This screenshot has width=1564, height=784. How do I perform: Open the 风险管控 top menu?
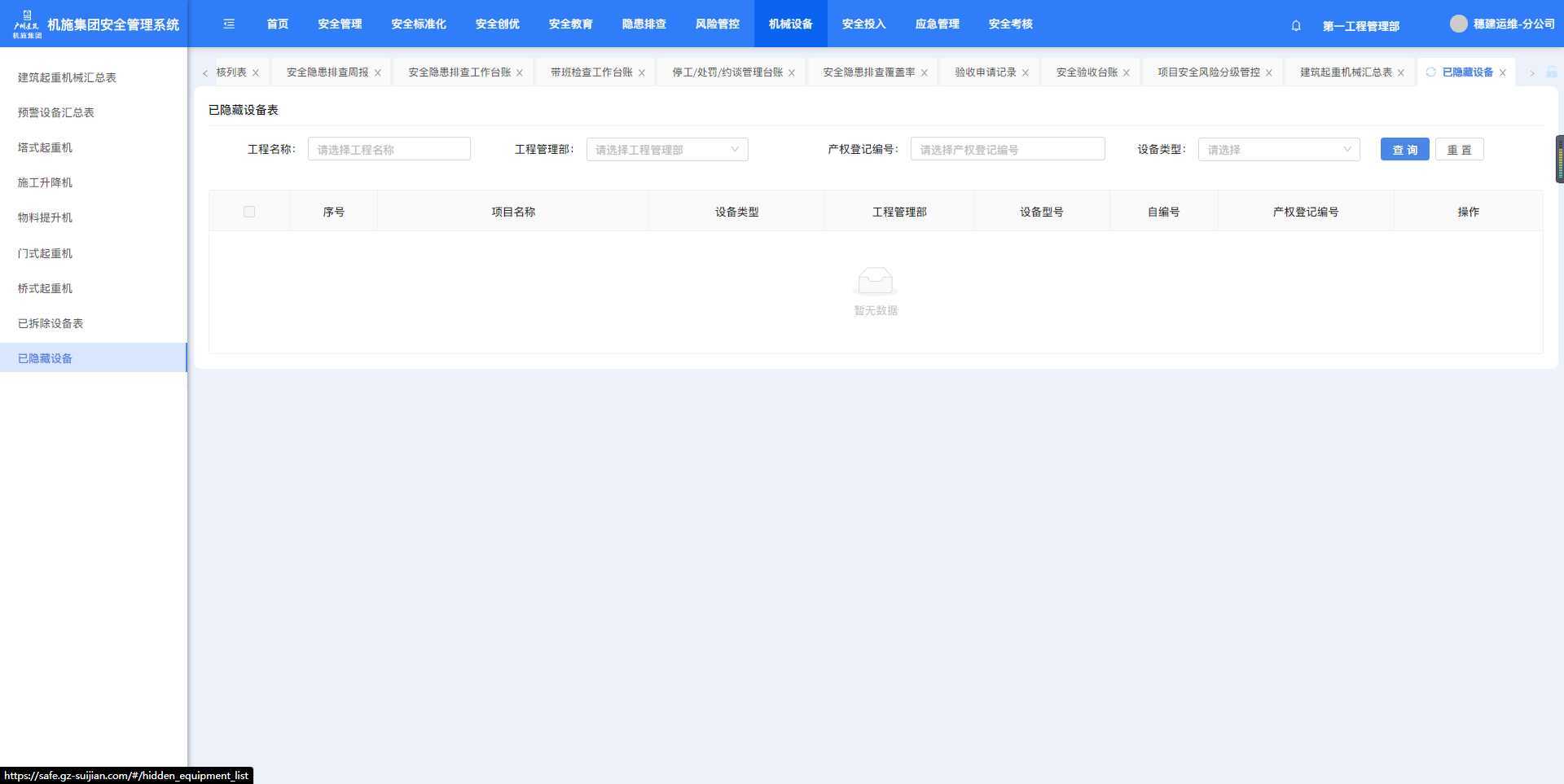(x=717, y=24)
